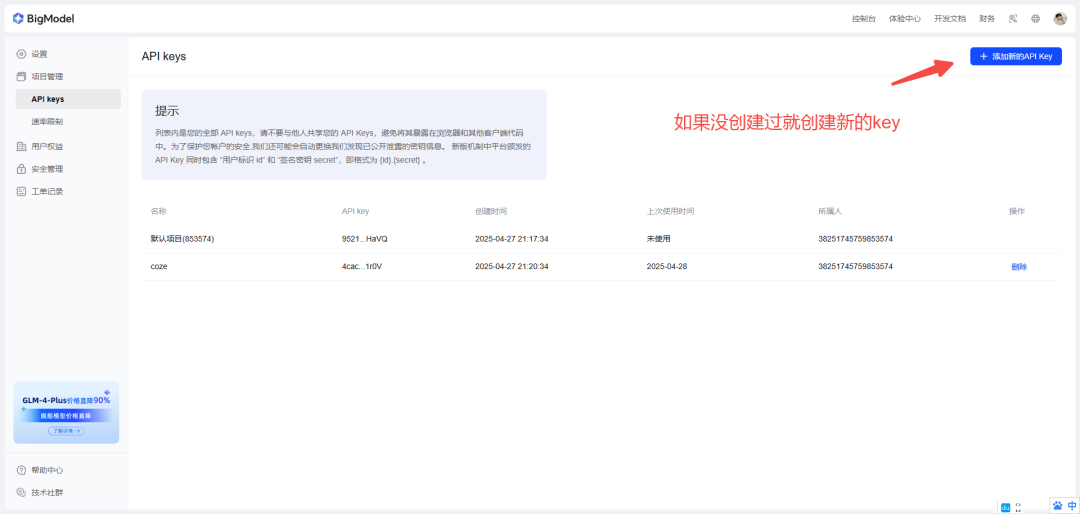
Task: Select API keys in the sidebar
Action: click(68, 99)
